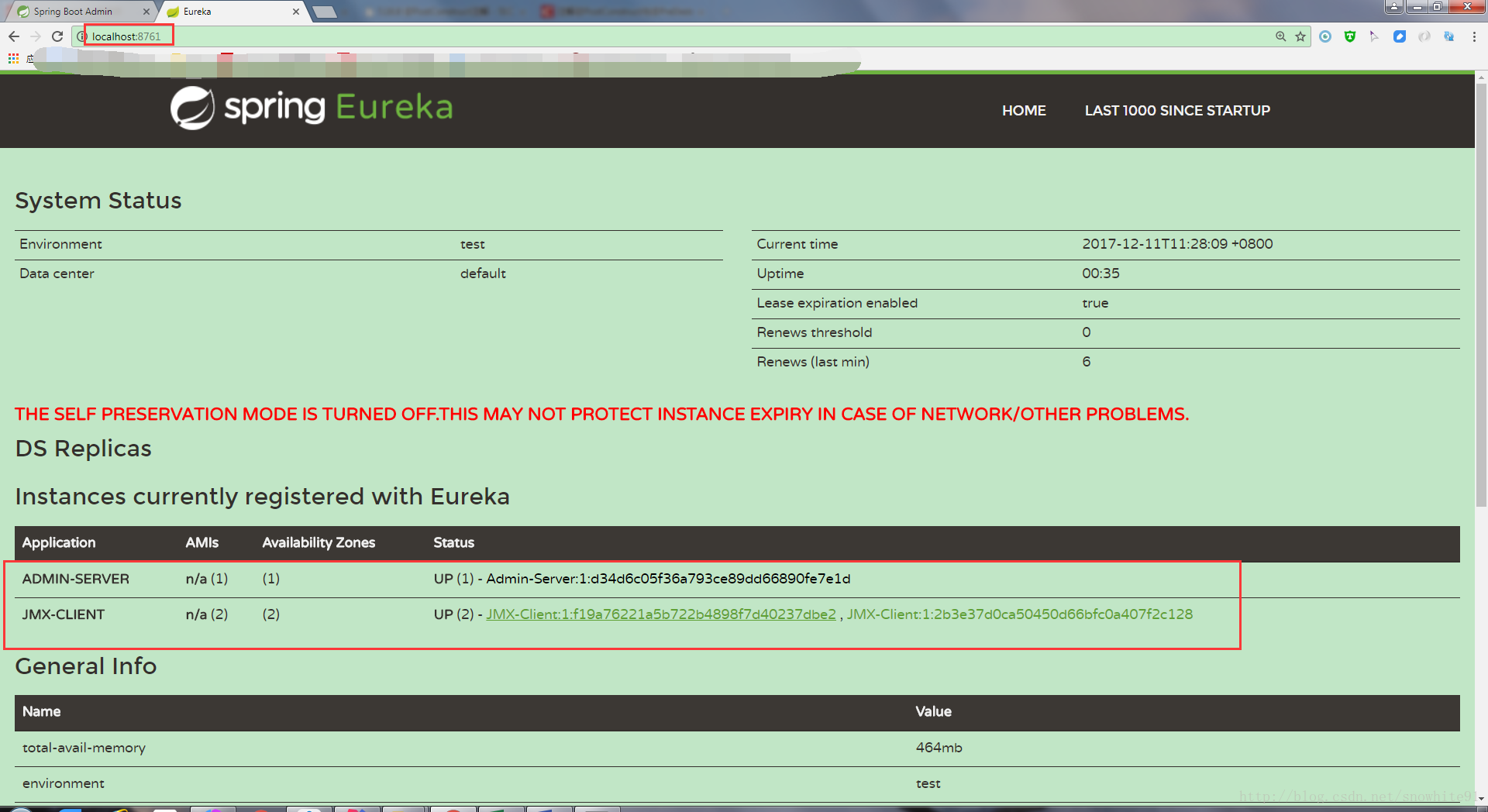Click the Spring Eureka logo
The height and width of the screenshot is (812, 1488).
[312, 108]
